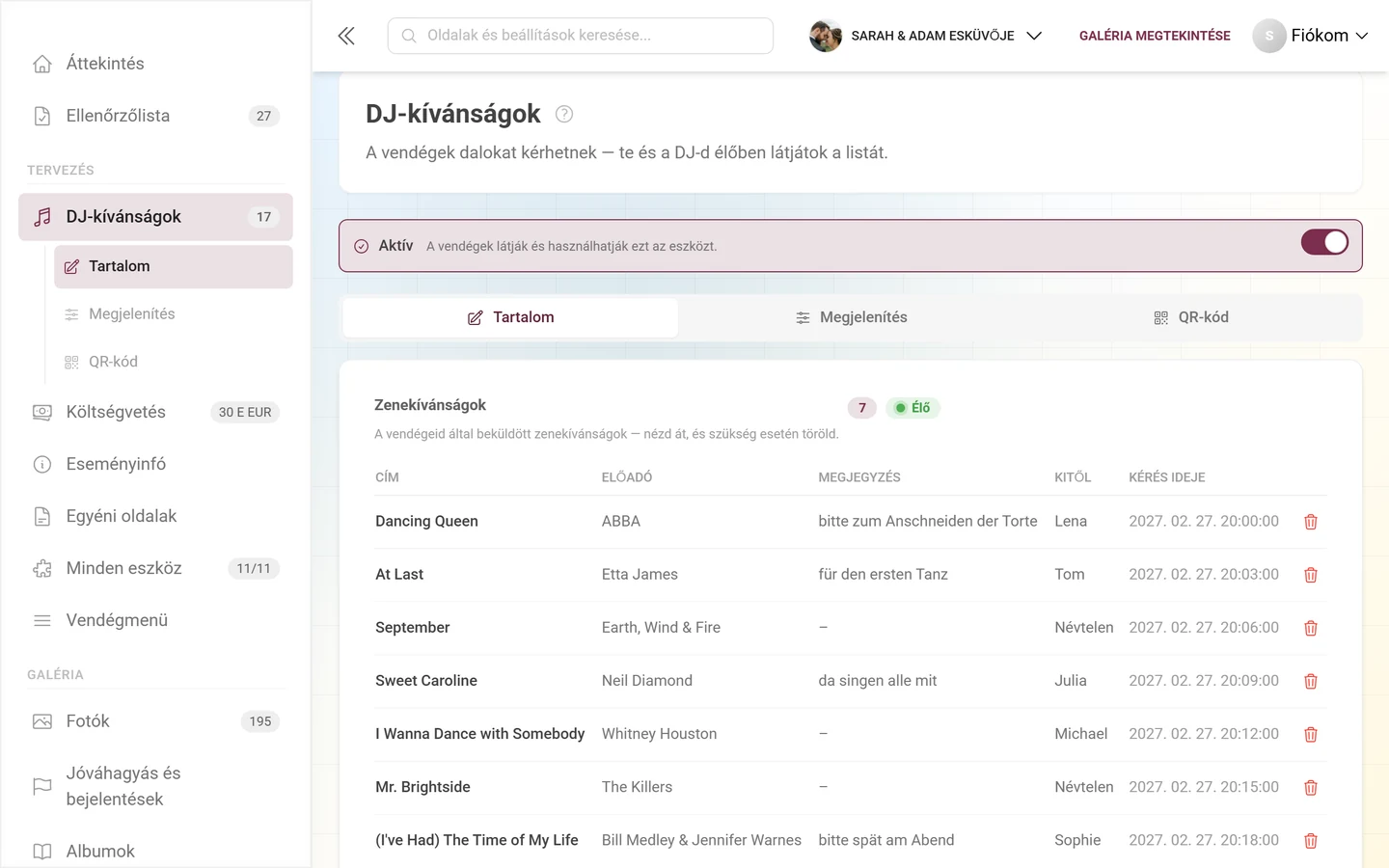The width and height of the screenshot is (1389, 868).
Task: Click the Élő live status badge
Action: pyautogui.click(x=912, y=408)
